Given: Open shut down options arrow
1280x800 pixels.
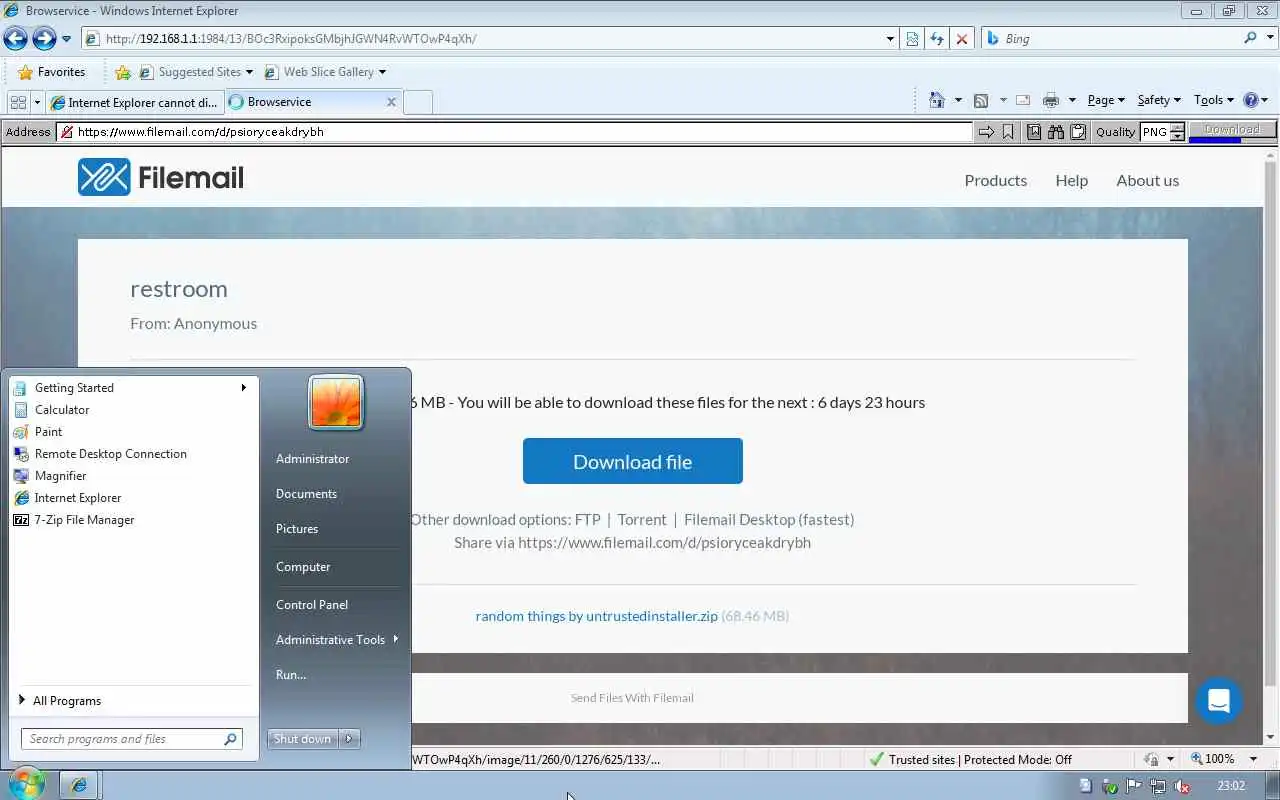Looking at the screenshot, I should point(349,739).
